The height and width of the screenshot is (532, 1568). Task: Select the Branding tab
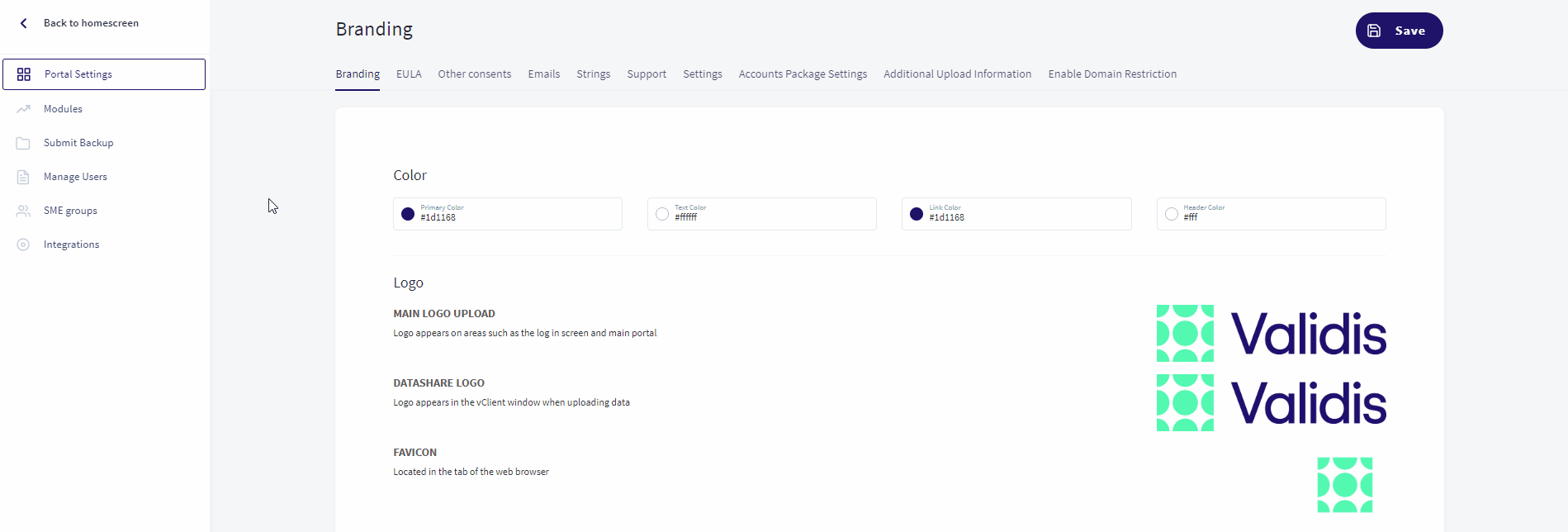(x=358, y=74)
